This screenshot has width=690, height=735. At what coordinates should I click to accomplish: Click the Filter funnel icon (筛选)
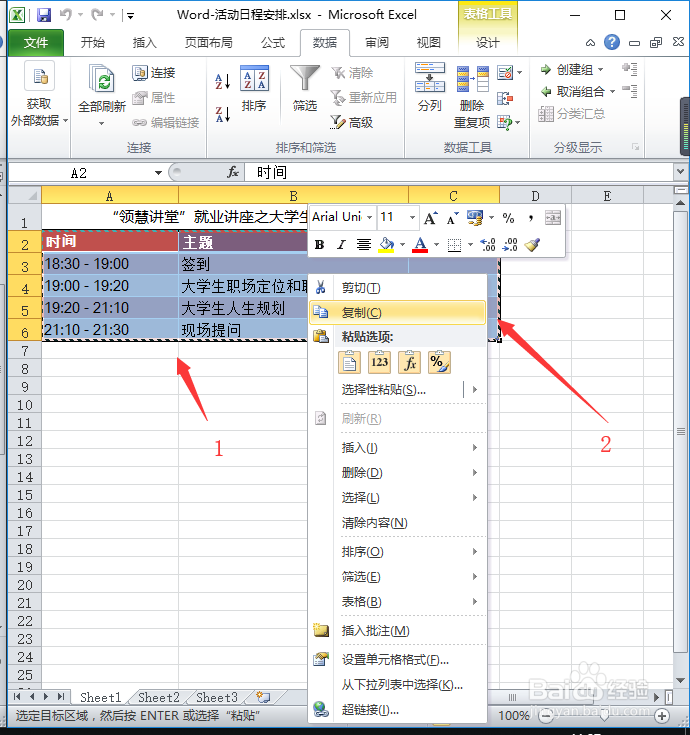(305, 78)
